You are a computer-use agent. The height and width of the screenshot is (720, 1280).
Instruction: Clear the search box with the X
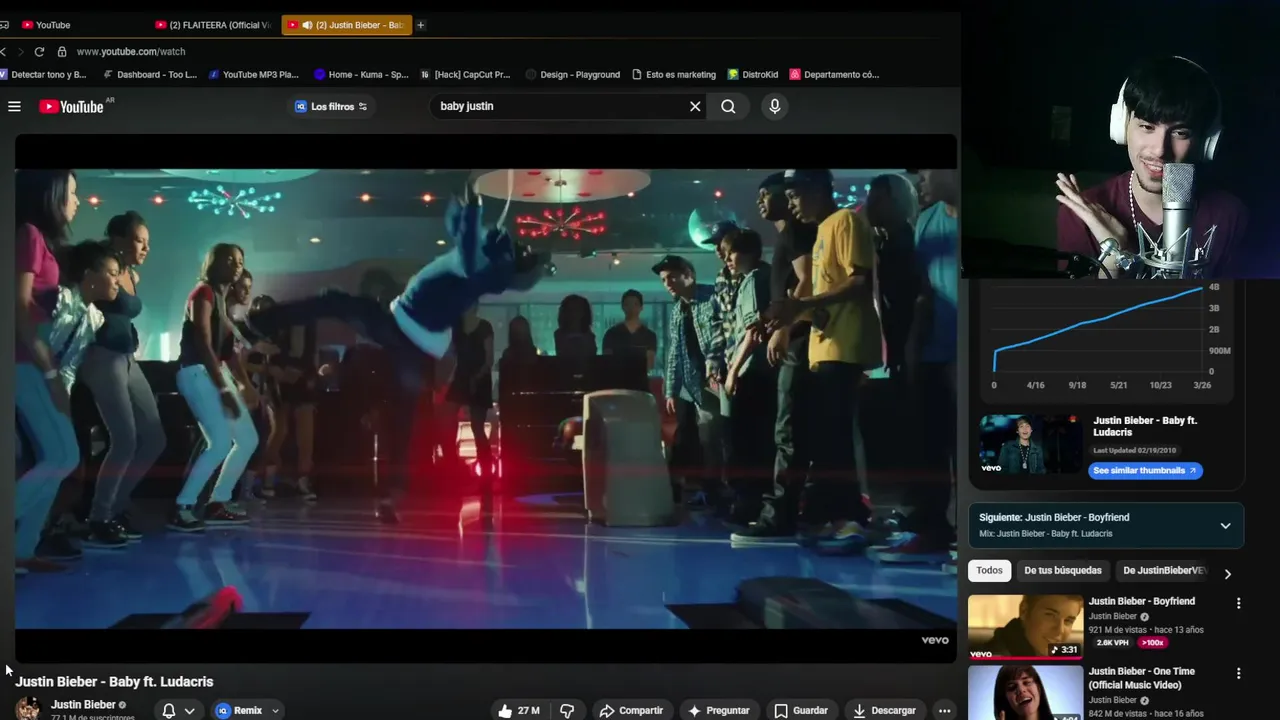pyautogui.click(x=695, y=106)
